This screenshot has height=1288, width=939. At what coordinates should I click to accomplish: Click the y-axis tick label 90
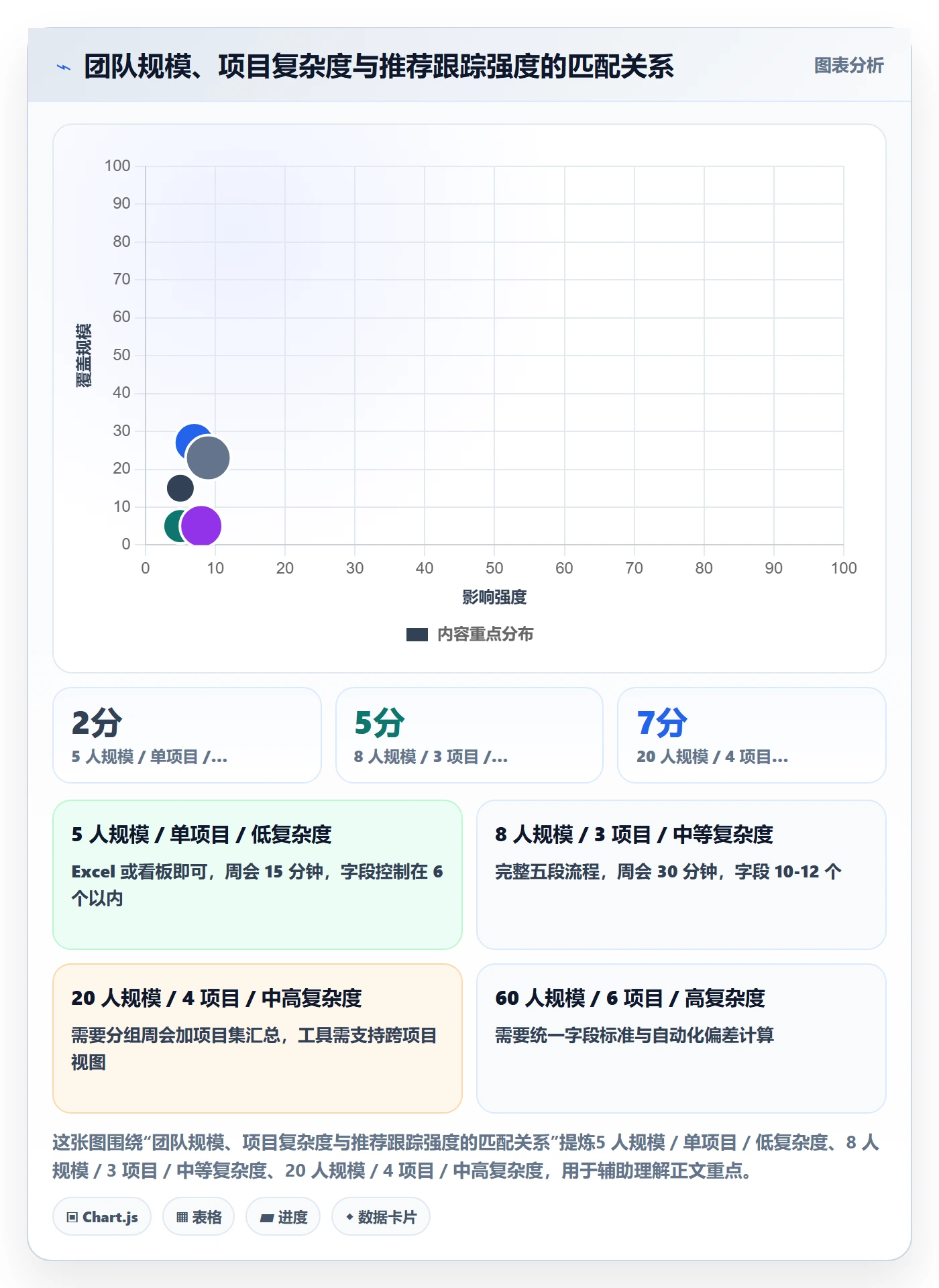[121, 203]
